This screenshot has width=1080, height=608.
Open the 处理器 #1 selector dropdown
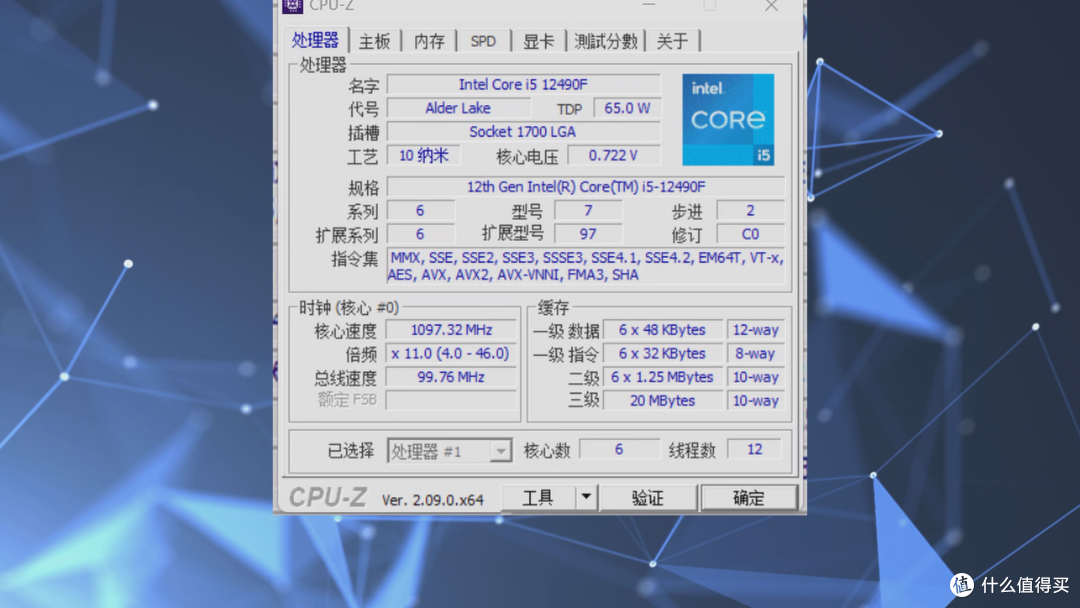click(503, 450)
